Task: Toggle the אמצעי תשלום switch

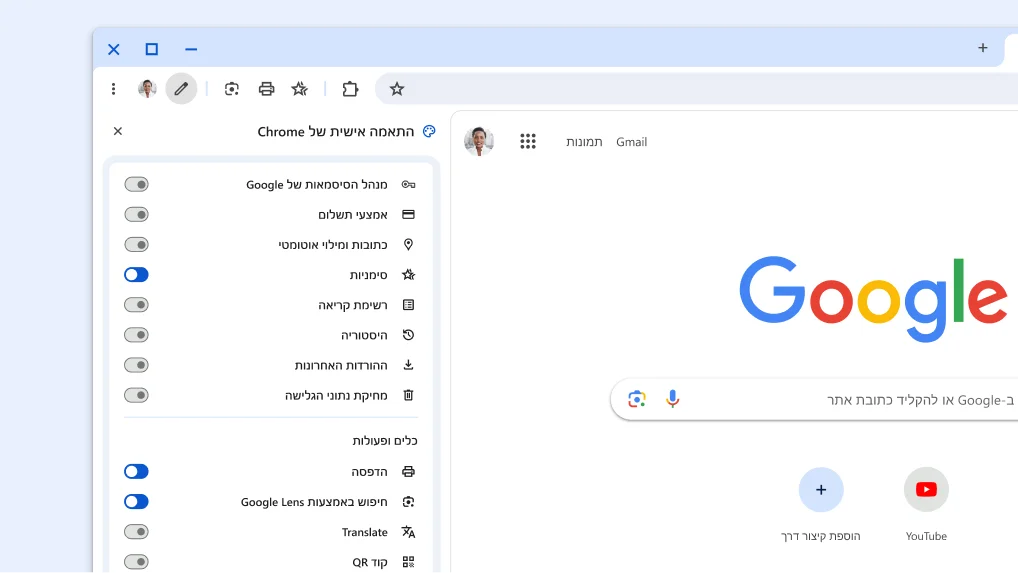Action: 136,215
